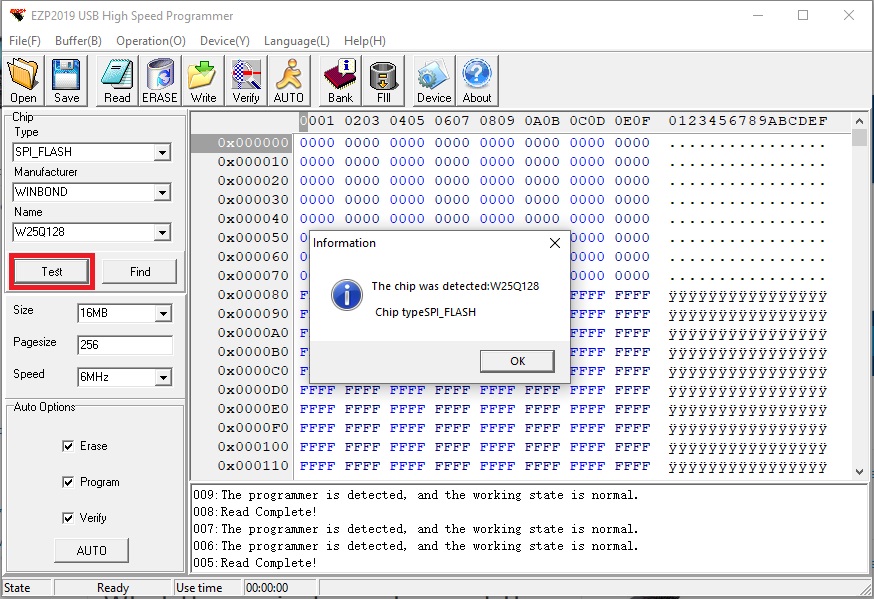Click the Save buffer icon

(64, 80)
